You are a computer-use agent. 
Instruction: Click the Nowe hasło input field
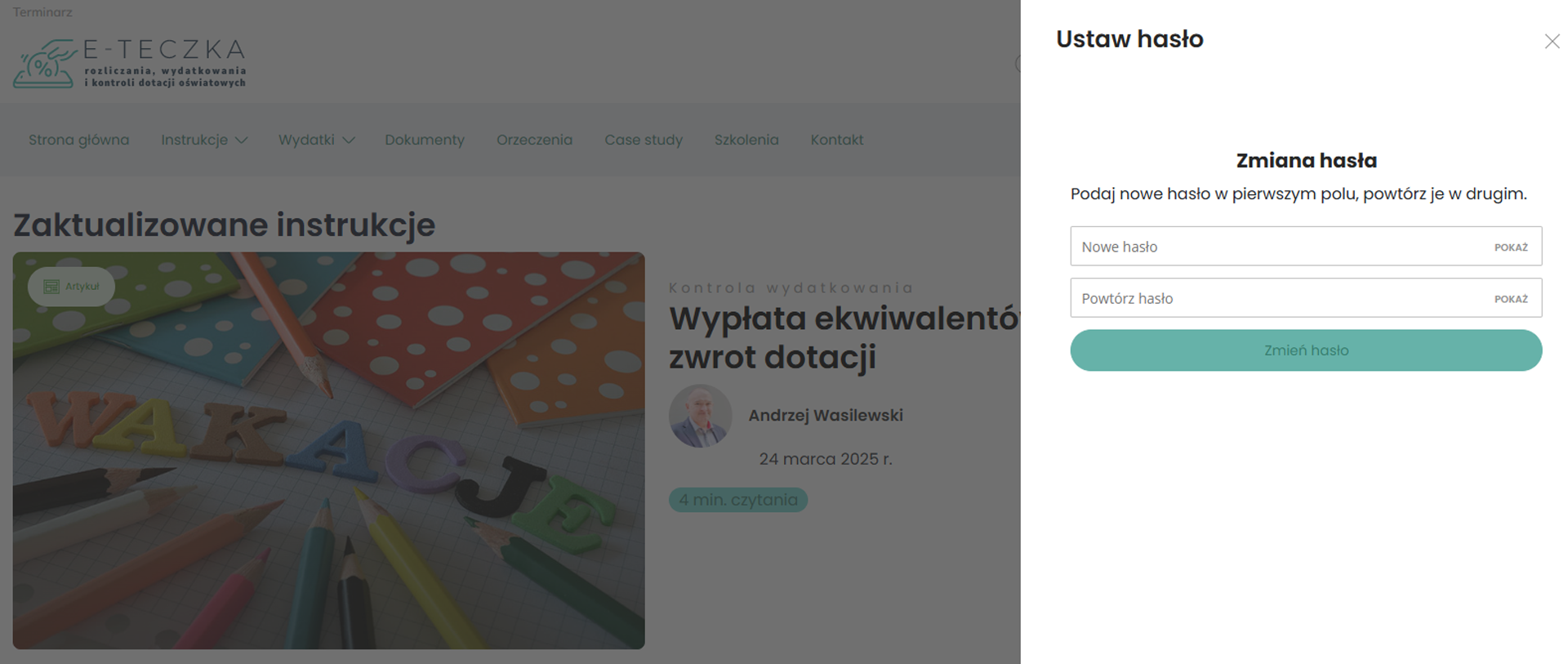[x=1274, y=247]
